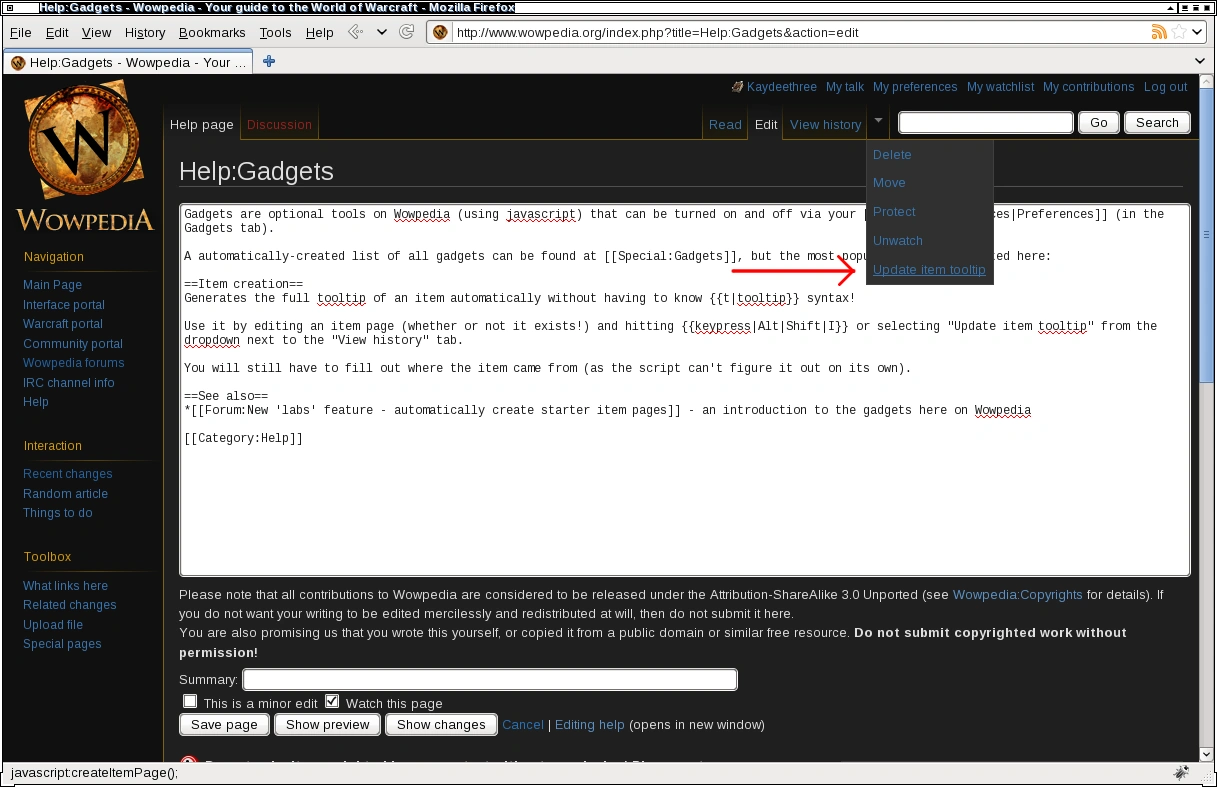Viewport: 1217px width, 787px height.
Task: Open Recent changes sidebar link
Action: click(68, 474)
